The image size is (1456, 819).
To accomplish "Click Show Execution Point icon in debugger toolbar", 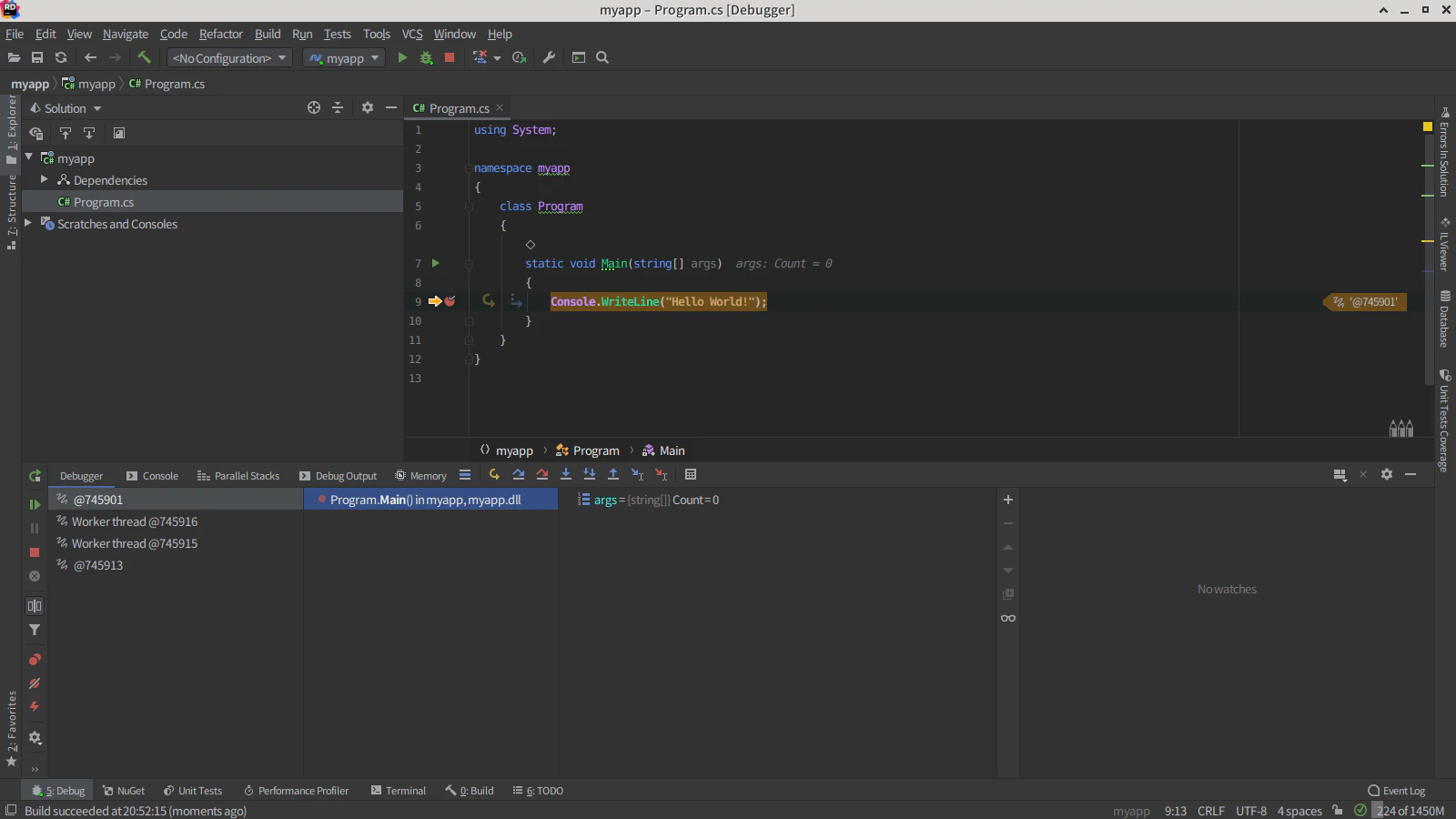I will 494,474.
